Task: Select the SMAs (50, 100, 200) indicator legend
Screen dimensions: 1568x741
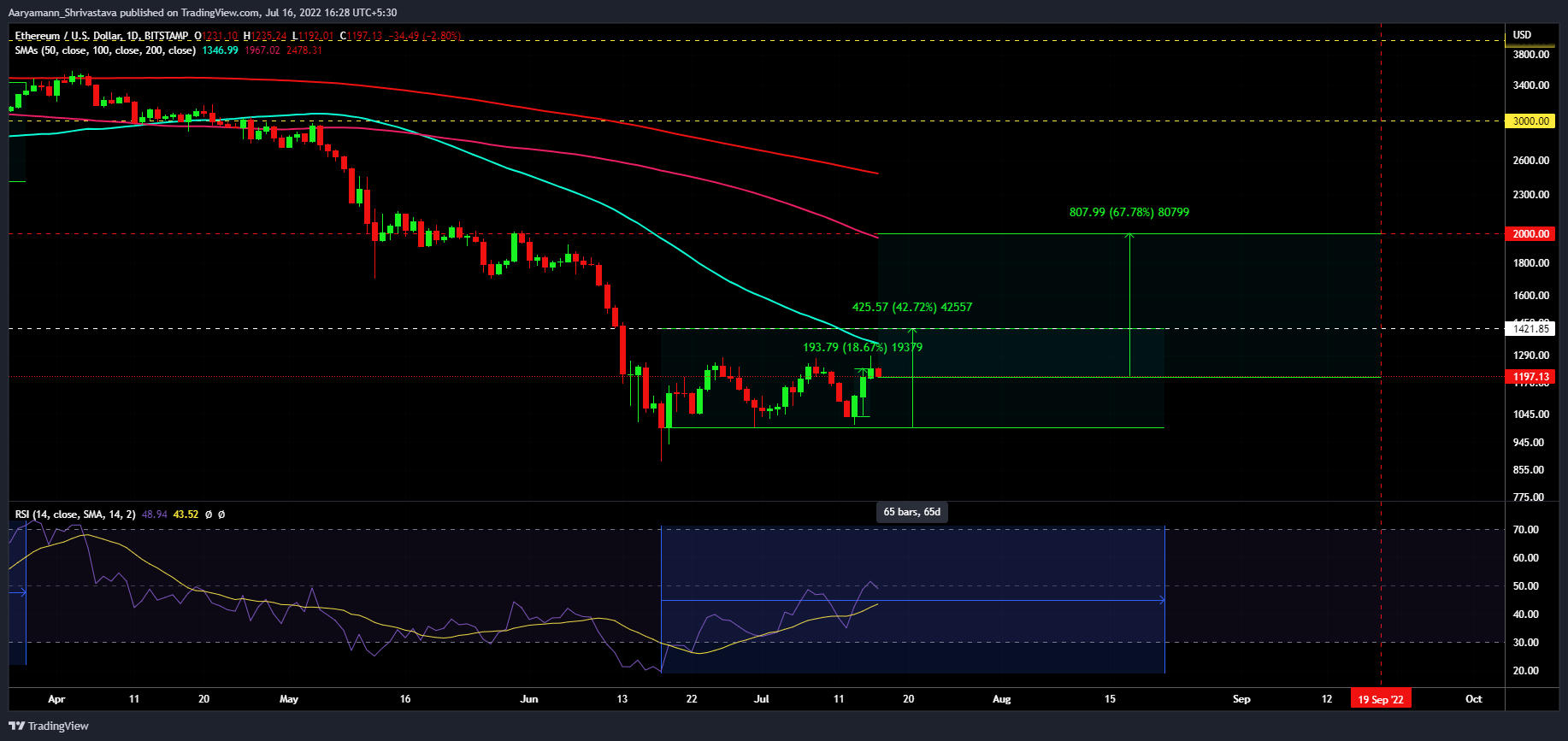Action: pos(105,50)
